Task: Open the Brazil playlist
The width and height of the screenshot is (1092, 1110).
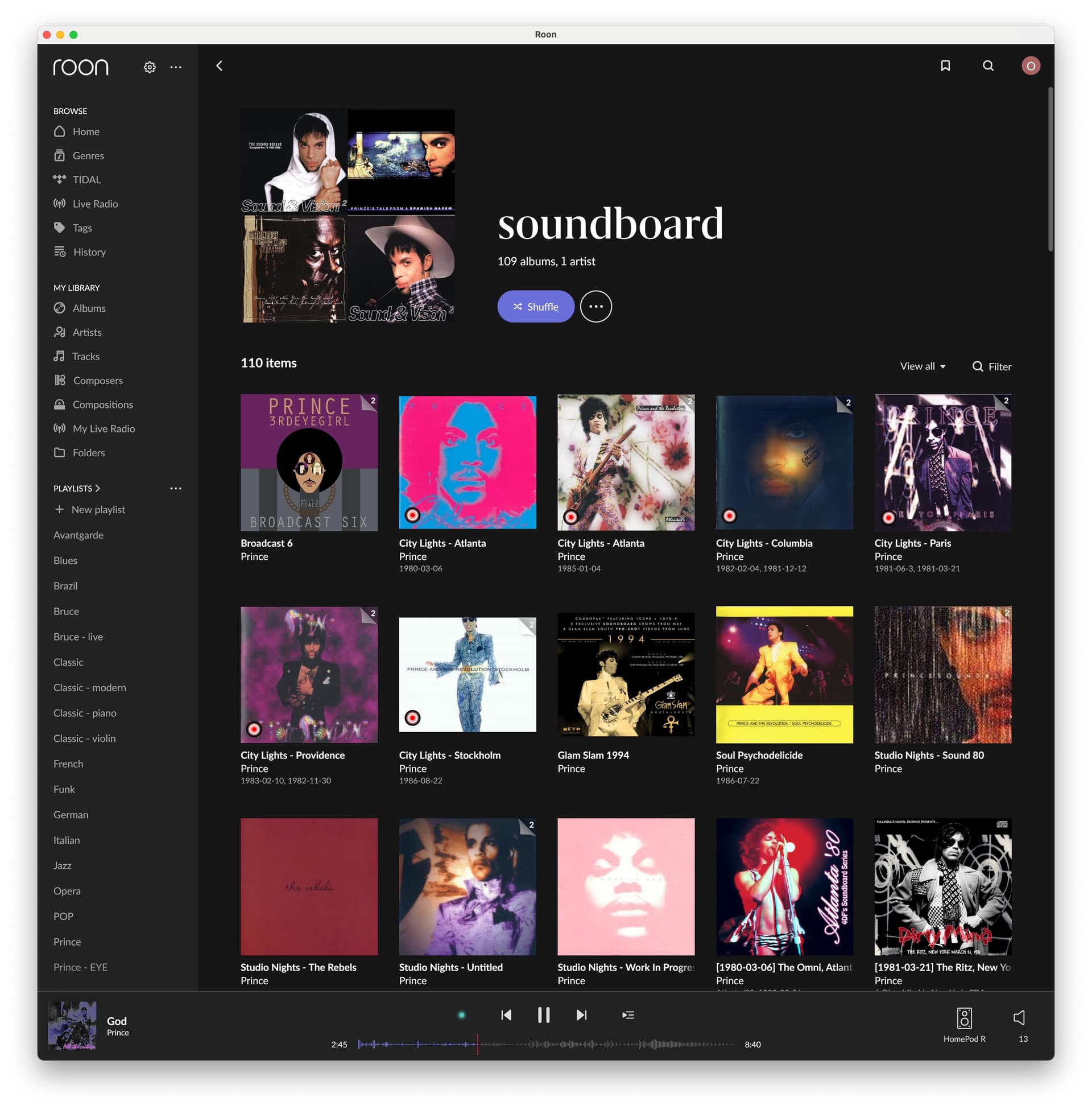Action: pyautogui.click(x=65, y=585)
